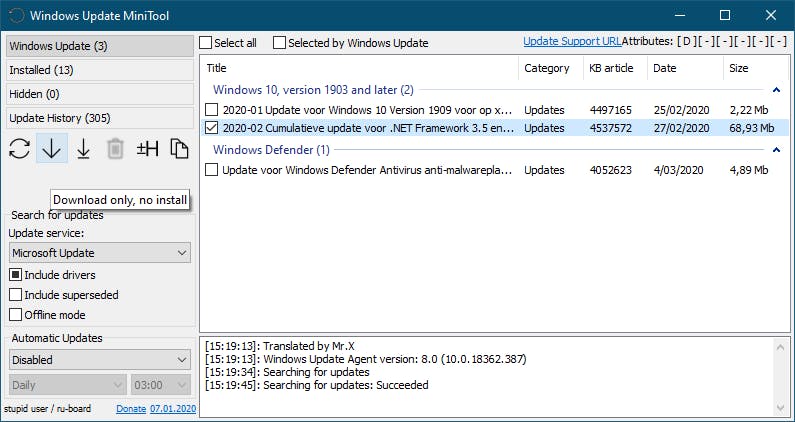Click the Donate link
The image size is (795, 422).
pyautogui.click(x=130, y=409)
